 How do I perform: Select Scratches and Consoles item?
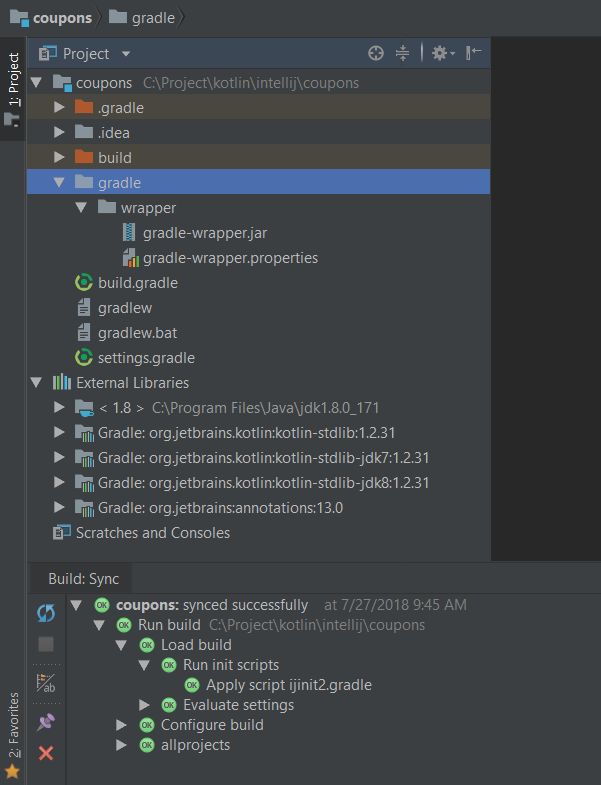point(153,533)
